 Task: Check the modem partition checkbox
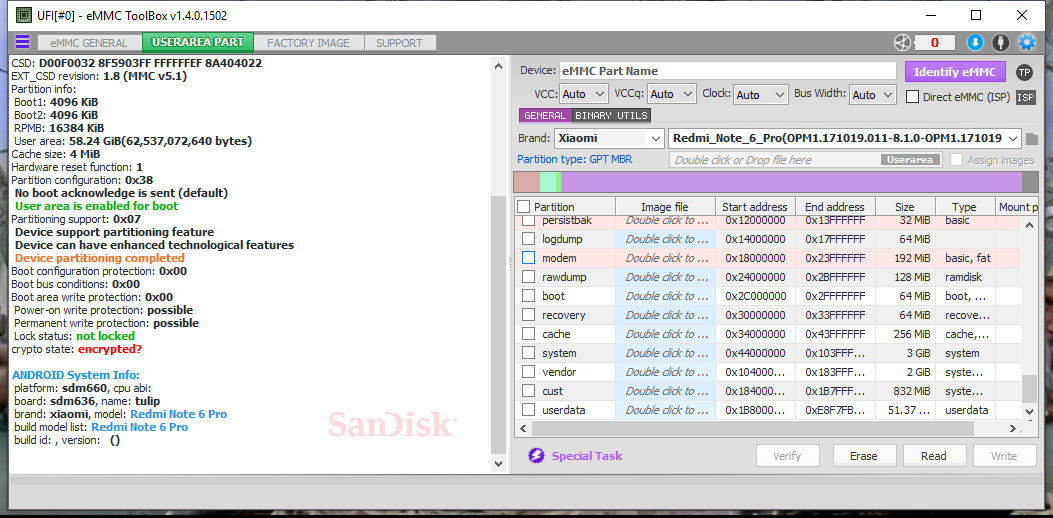529,257
